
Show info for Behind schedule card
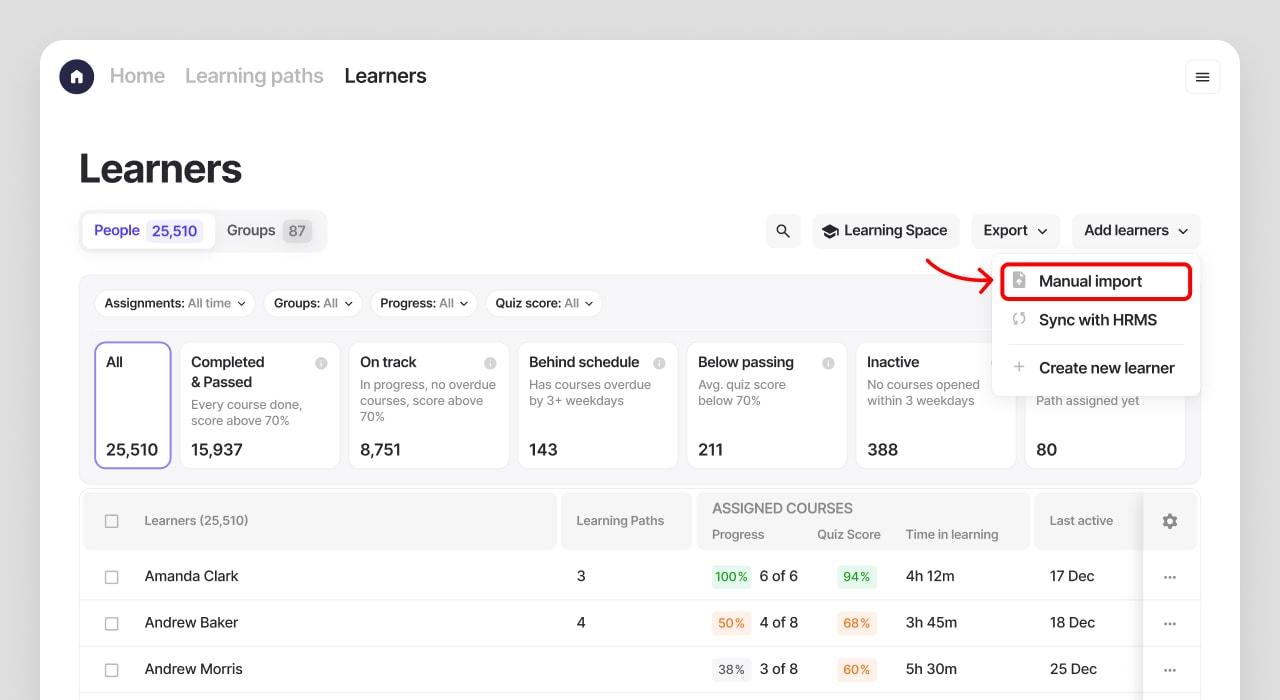[x=659, y=363]
